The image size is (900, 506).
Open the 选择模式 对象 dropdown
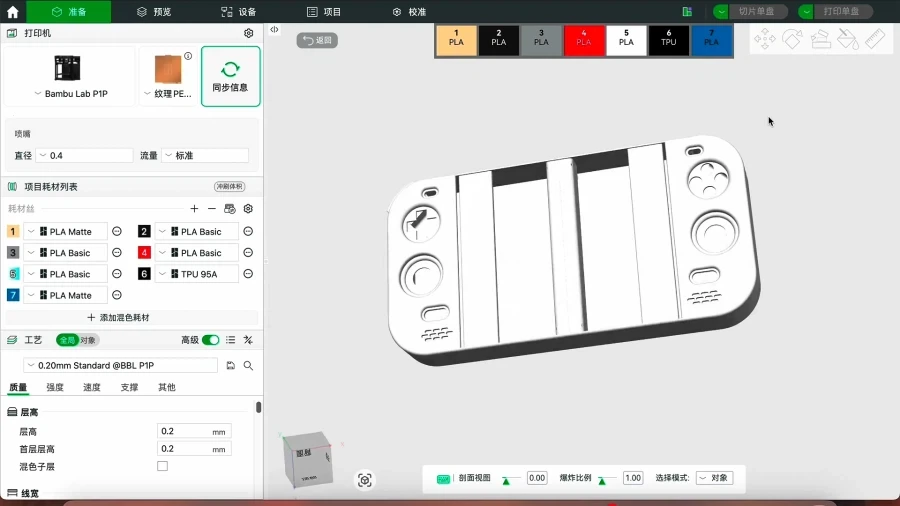714,478
